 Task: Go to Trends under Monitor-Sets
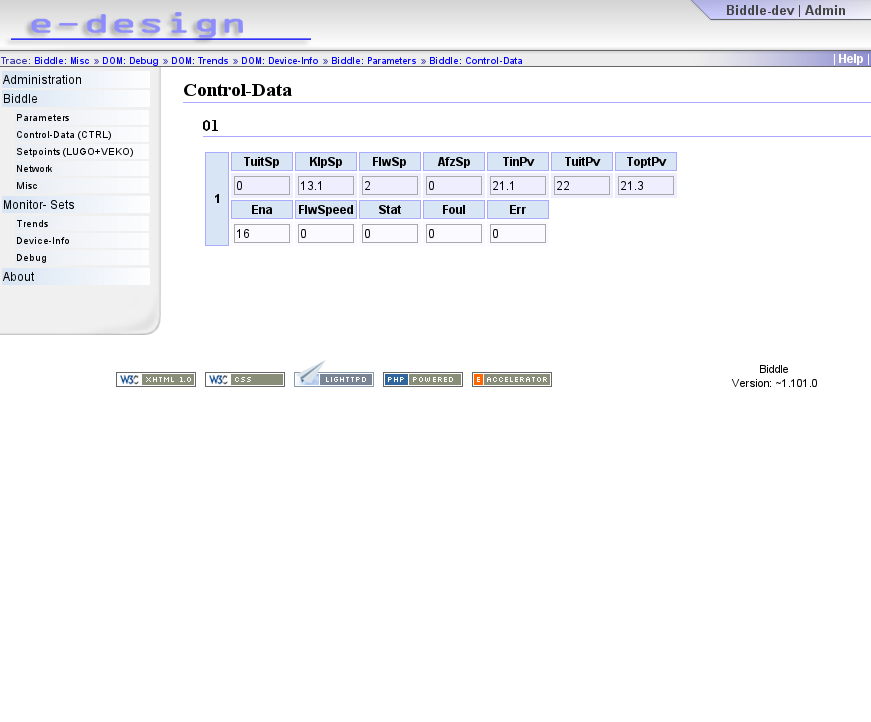(32, 224)
